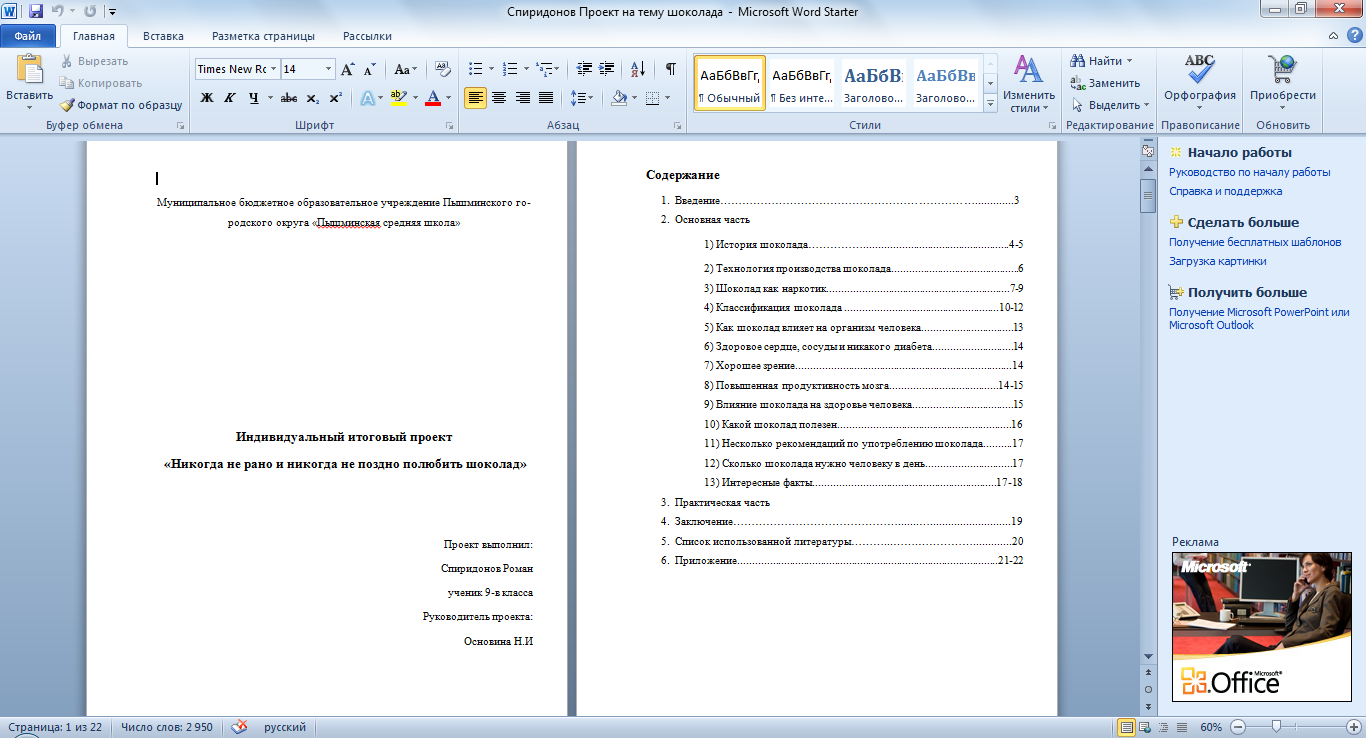Expand the font size dropdown showing 14
The image size is (1366, 738).
coord(328,69)
